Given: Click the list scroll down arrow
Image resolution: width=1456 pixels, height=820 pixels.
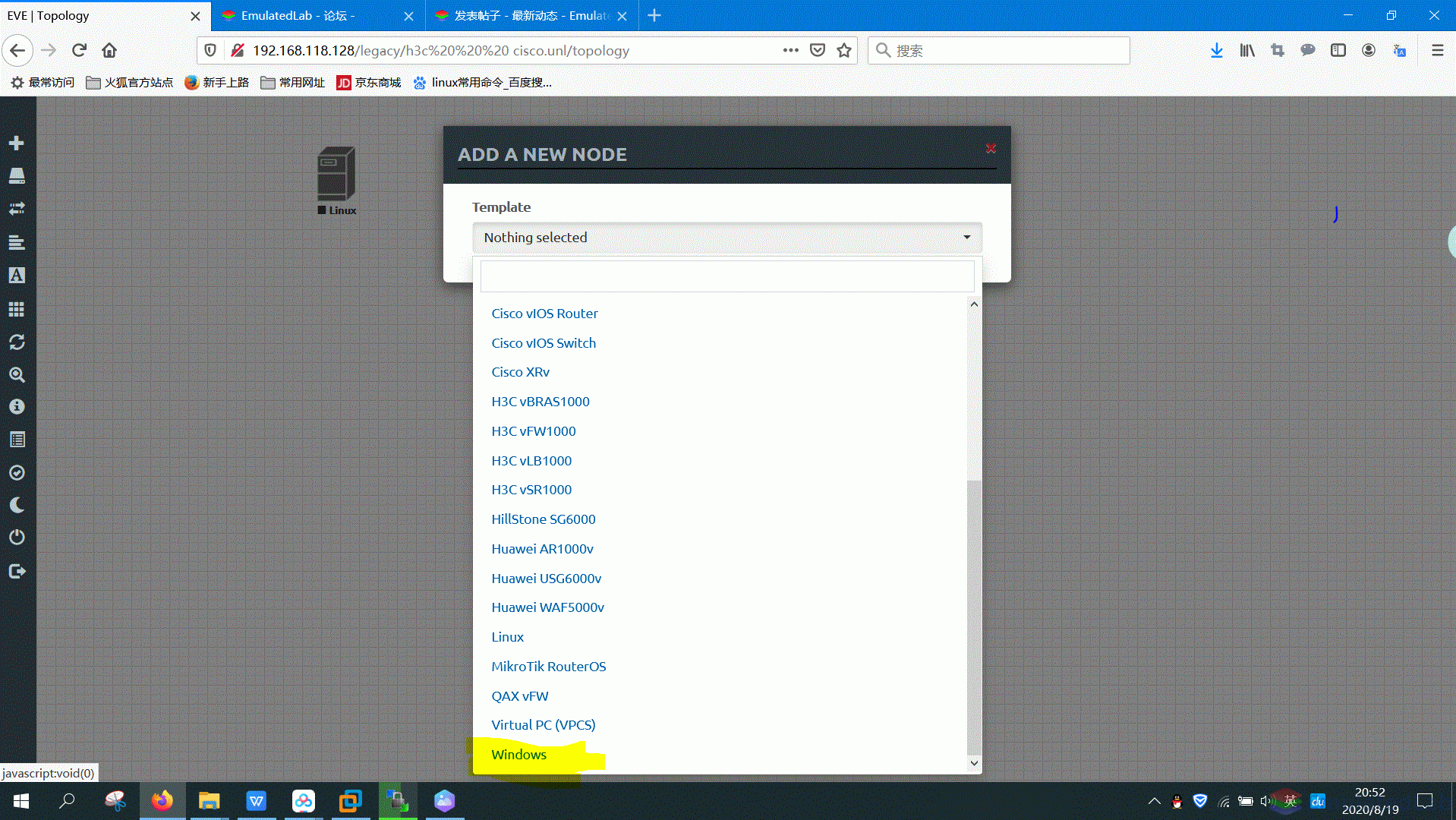Looking at the screenshot, I should click(974, 763).
